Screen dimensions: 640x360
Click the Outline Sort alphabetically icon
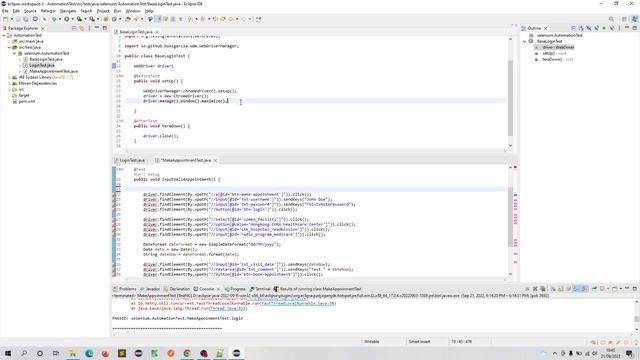(x=581, y=28)
